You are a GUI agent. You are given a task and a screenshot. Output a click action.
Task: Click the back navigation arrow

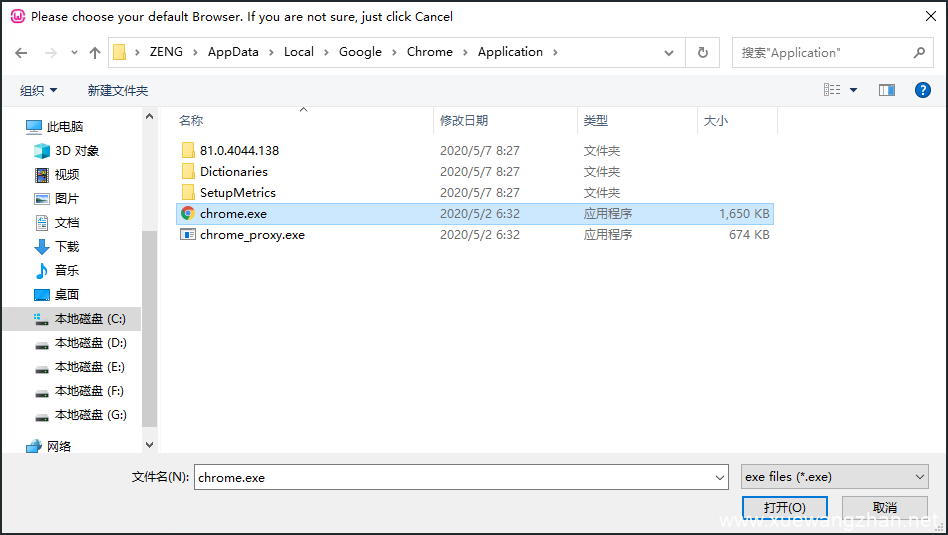tap(22, 52)
